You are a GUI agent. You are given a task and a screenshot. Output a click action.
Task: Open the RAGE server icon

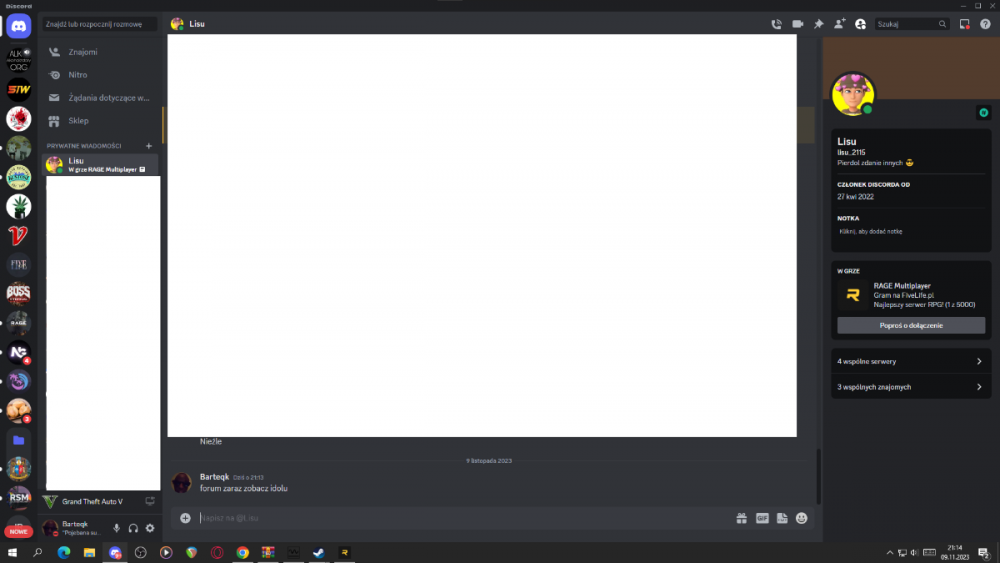coord(18,323)
